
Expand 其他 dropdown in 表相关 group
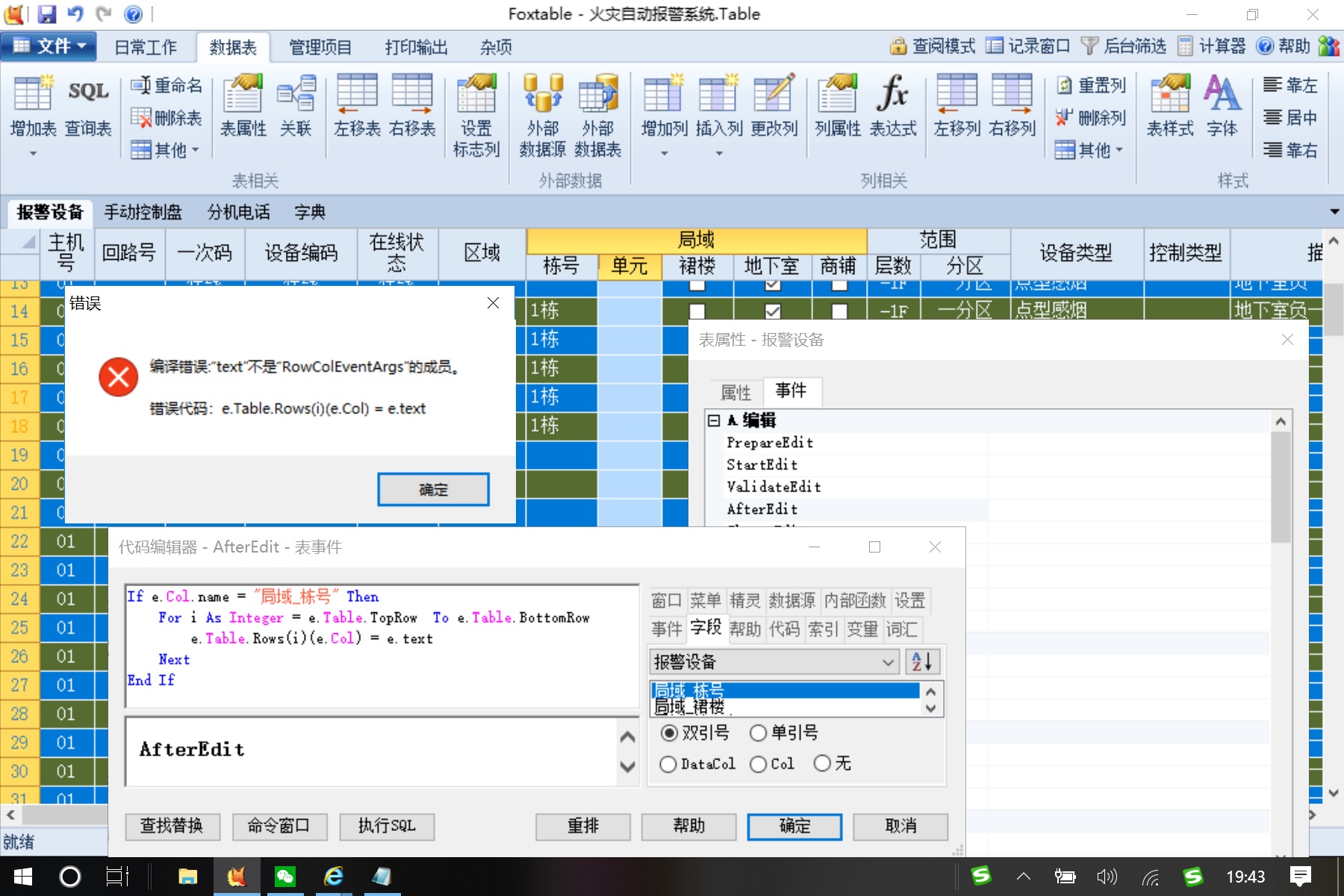coord(165,150)
